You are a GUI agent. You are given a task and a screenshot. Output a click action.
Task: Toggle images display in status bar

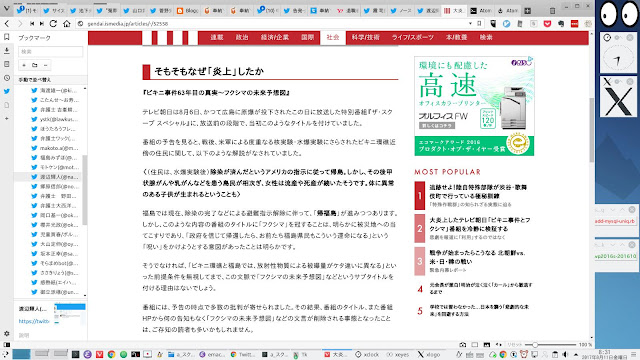click(x=487, y=345)
